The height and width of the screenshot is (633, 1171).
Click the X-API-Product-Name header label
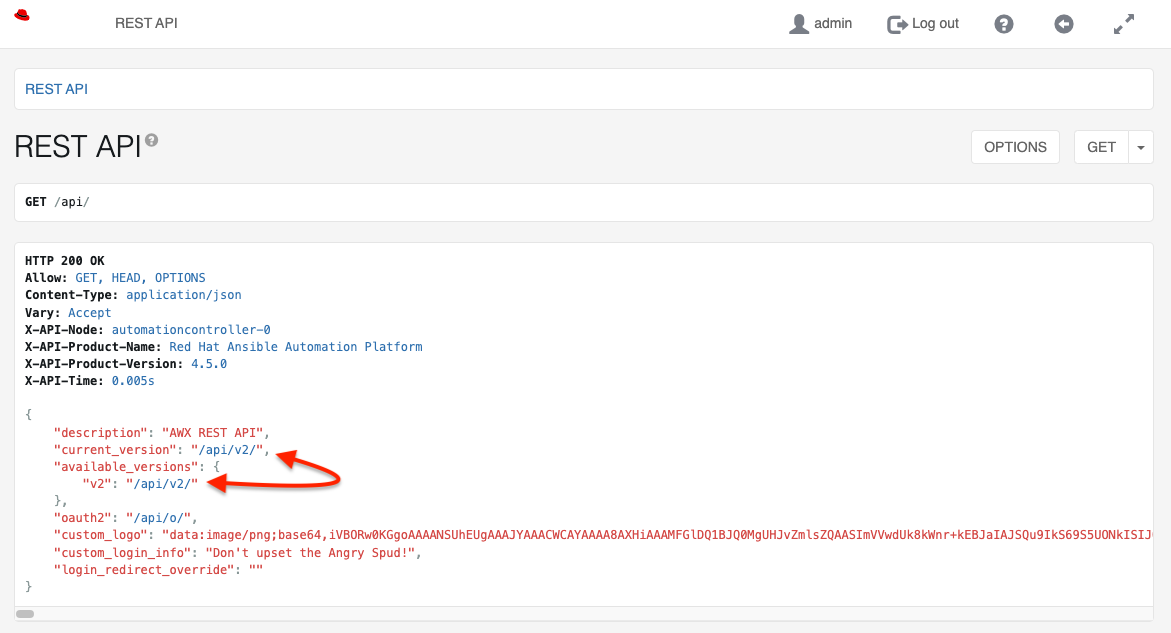93,346
